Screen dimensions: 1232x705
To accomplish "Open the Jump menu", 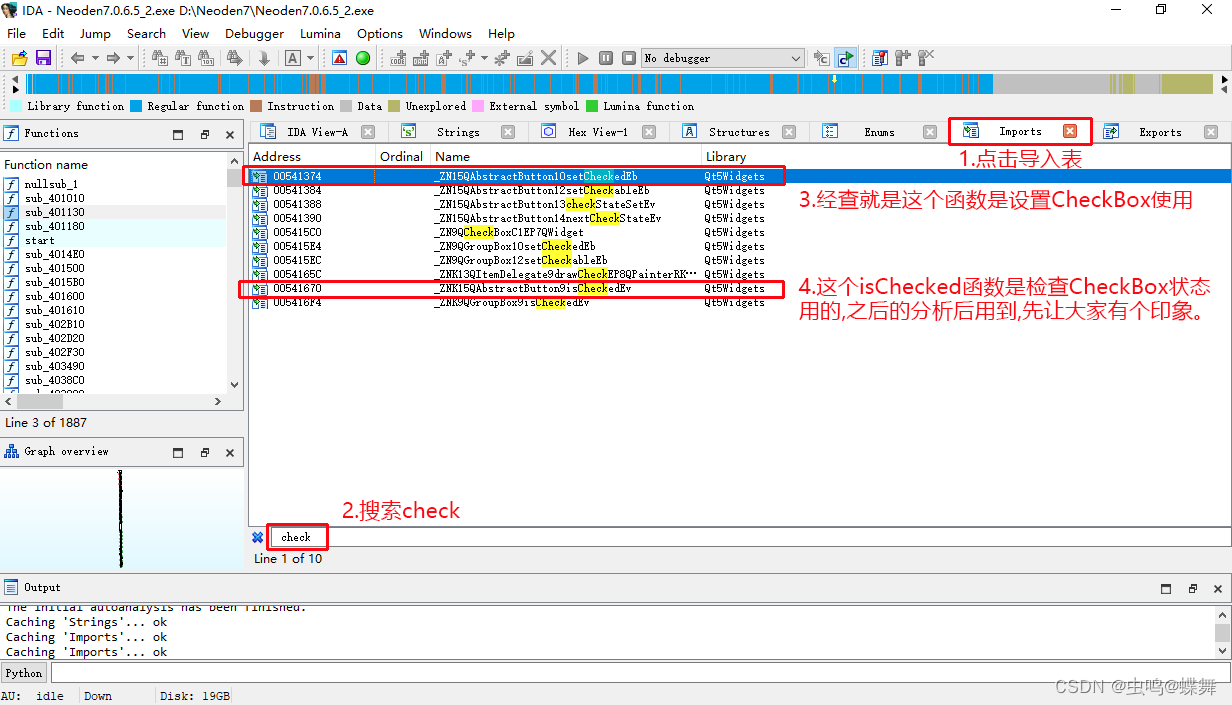I will [x=95, y=33].
